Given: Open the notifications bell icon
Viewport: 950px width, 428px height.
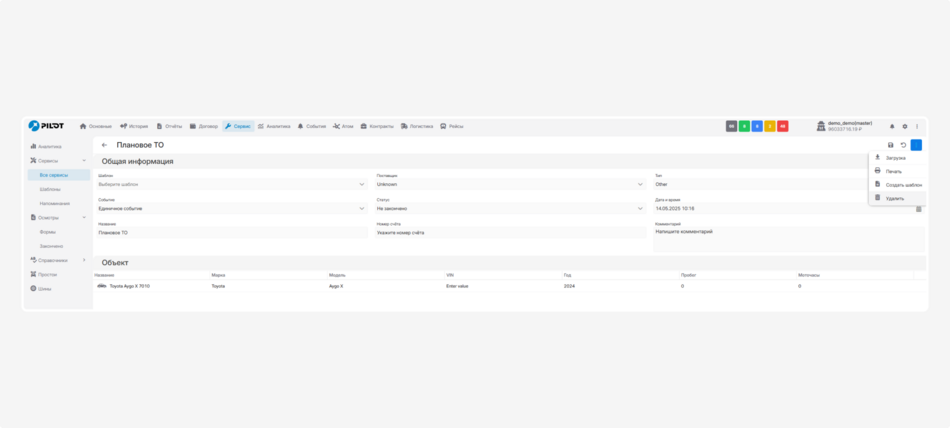Looking at the screenshot, I should point(892,126).
